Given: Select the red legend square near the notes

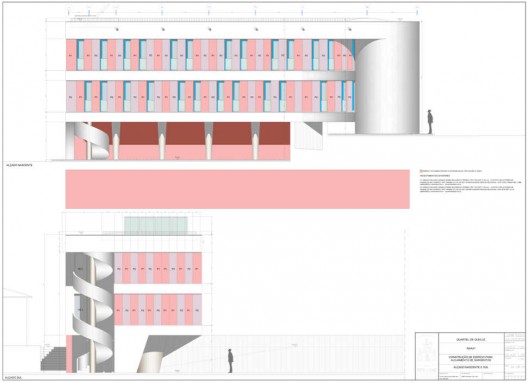Looking at the screenshot, I should 421,171.
